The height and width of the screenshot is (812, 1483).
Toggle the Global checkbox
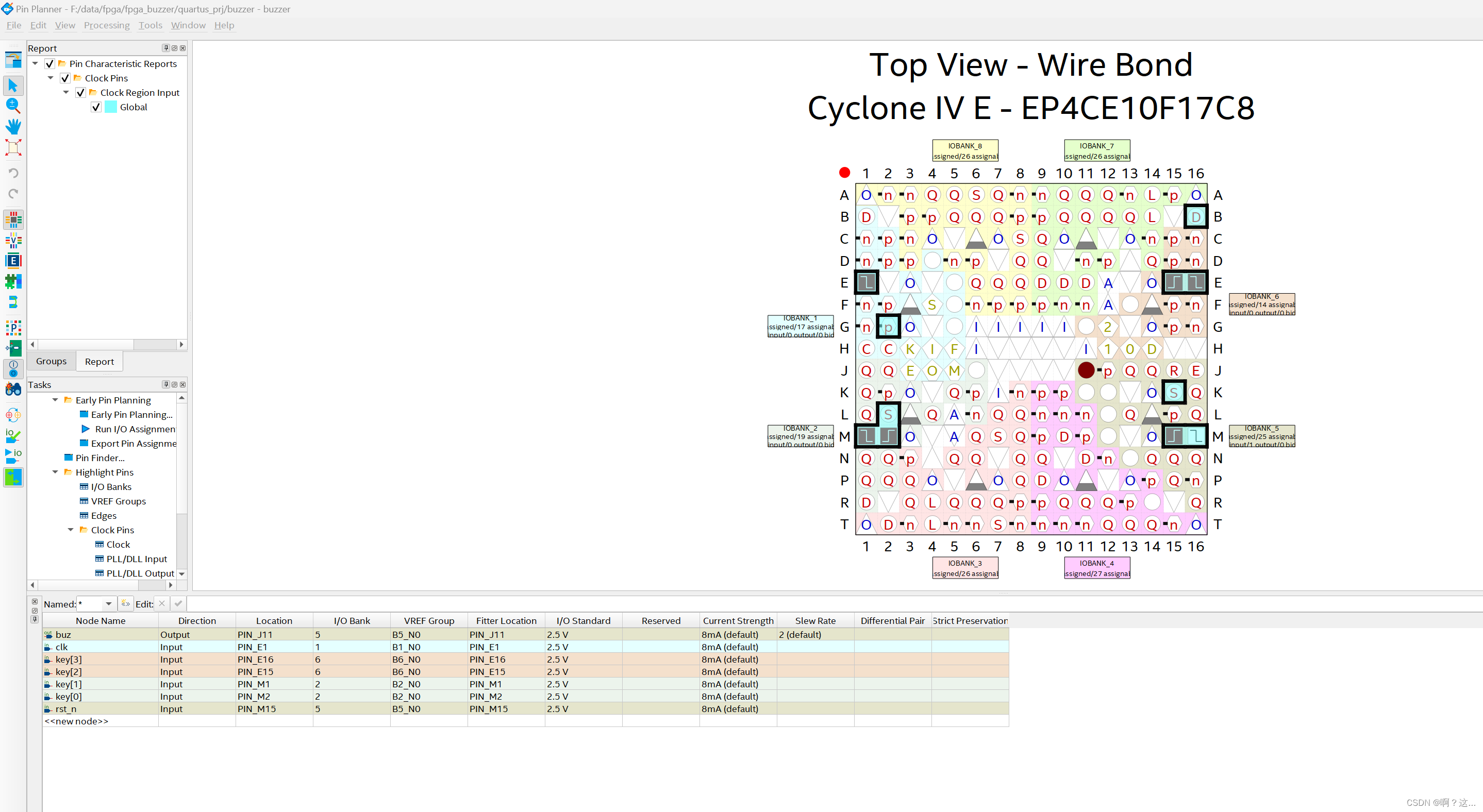pos(96,107)
